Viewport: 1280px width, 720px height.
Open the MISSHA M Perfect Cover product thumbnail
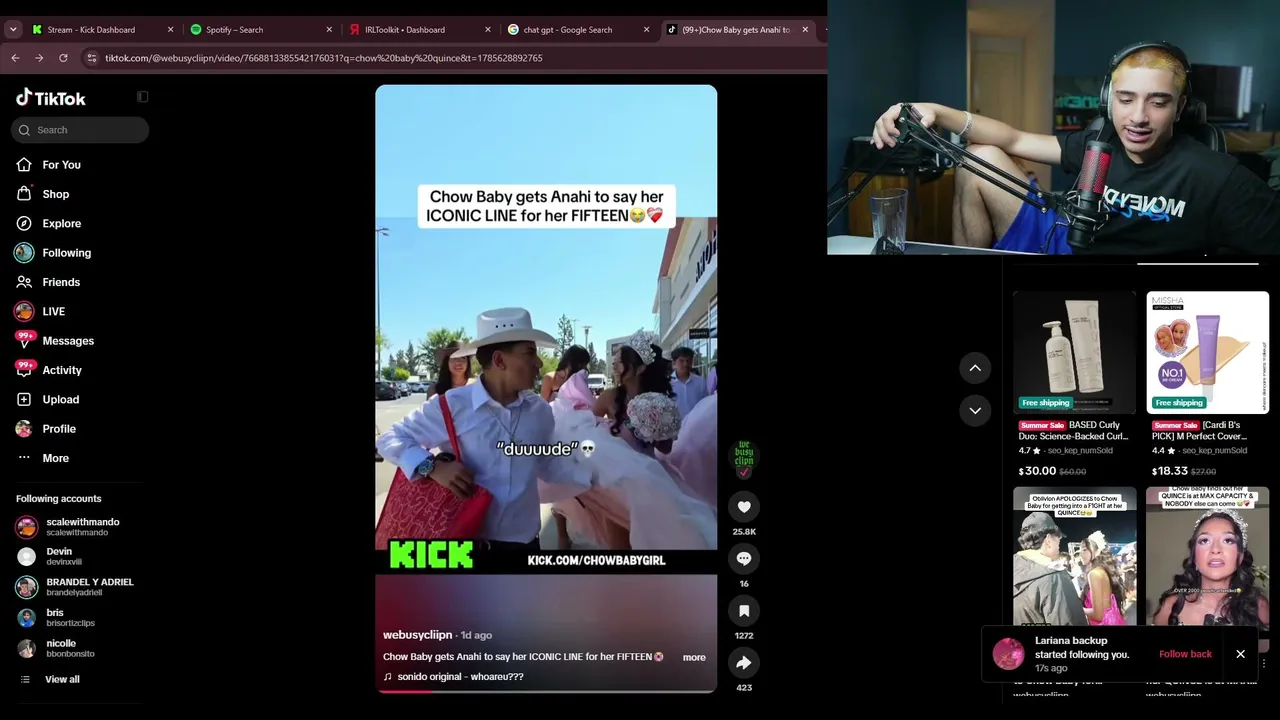(x=1208, y=352)
